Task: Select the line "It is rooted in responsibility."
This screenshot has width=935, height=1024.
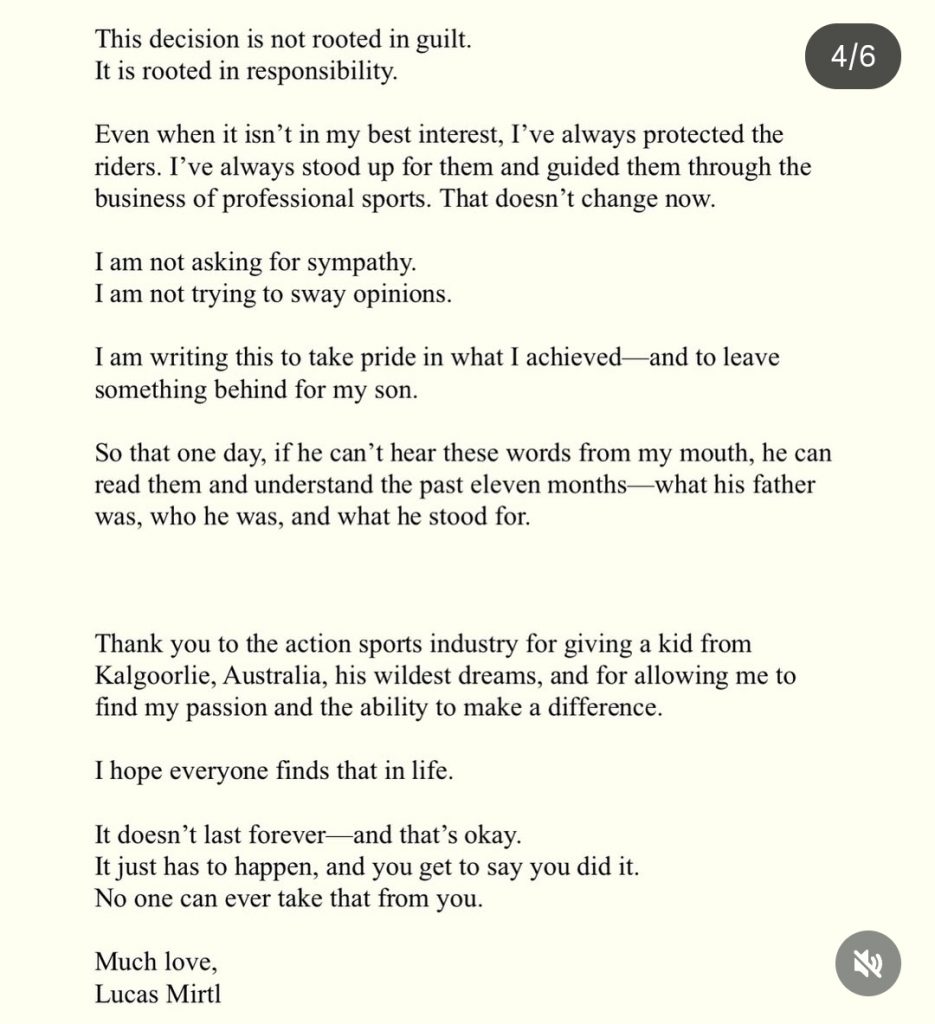Action: (246, 73)
